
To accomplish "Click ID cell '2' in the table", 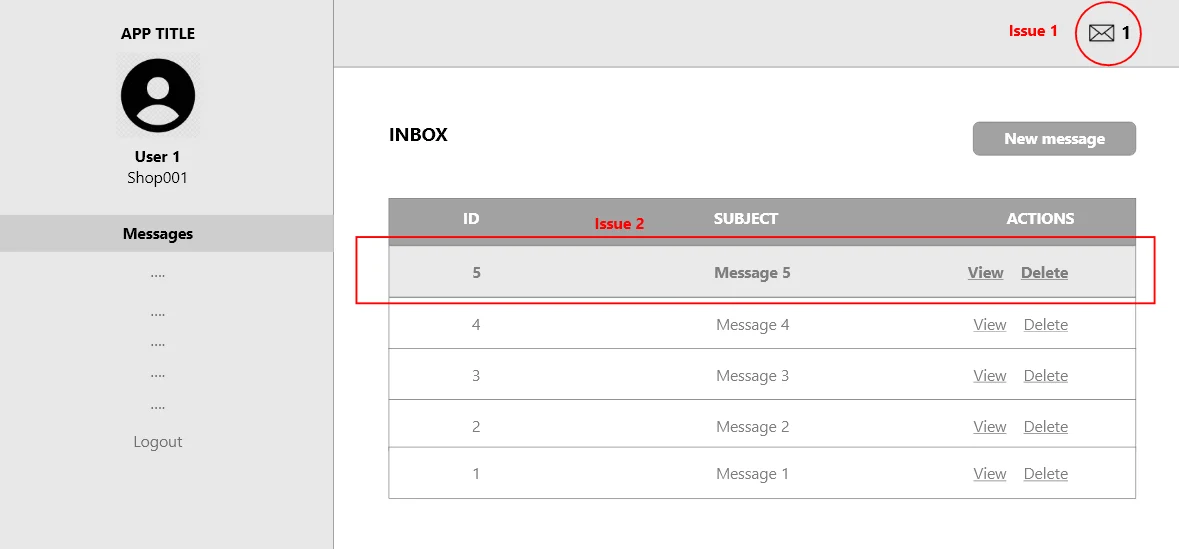I will coord(476,426).
